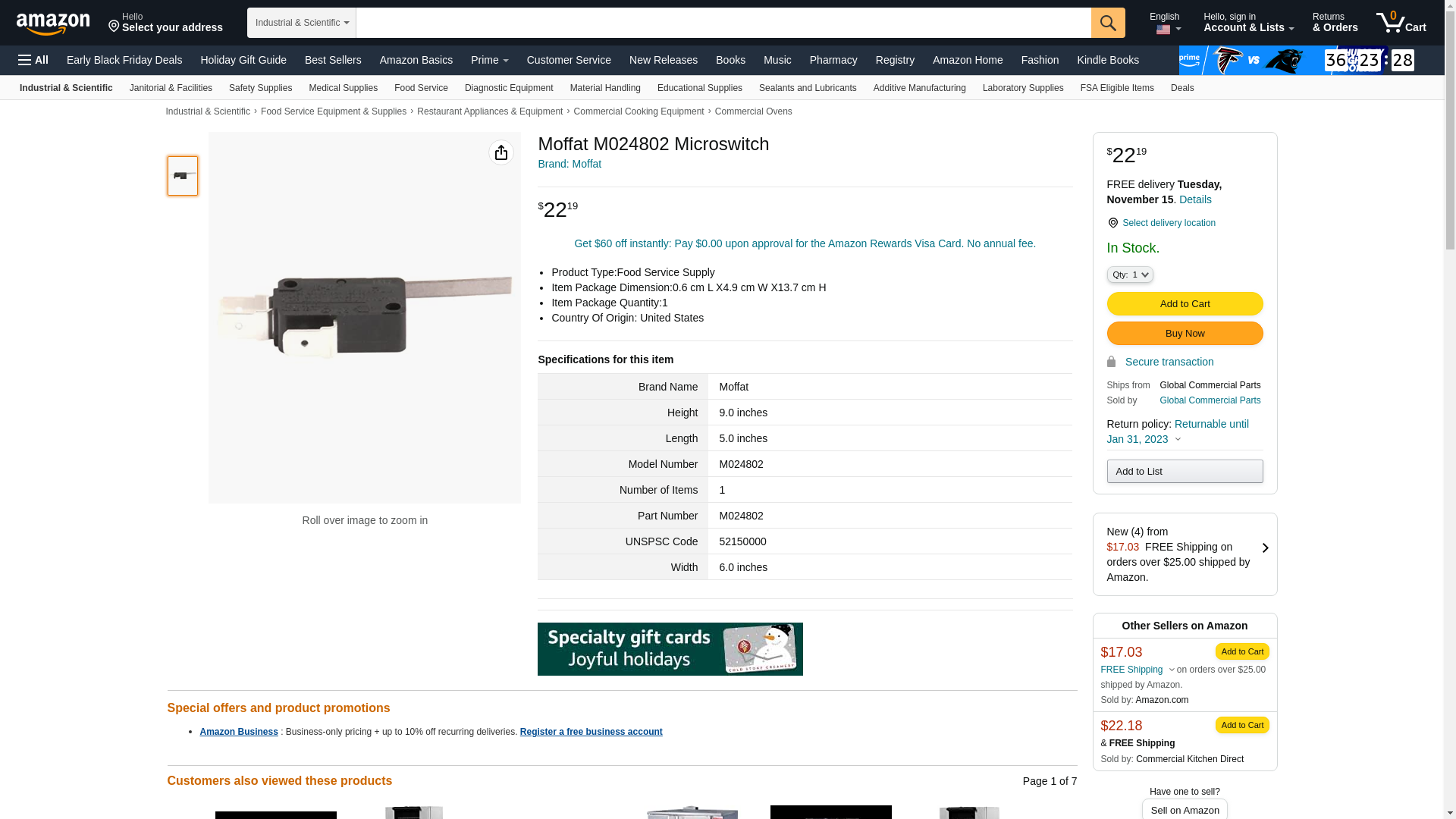Click into the search text field
The width and height of the screenshot is (1456, 819).
(723, 23)
